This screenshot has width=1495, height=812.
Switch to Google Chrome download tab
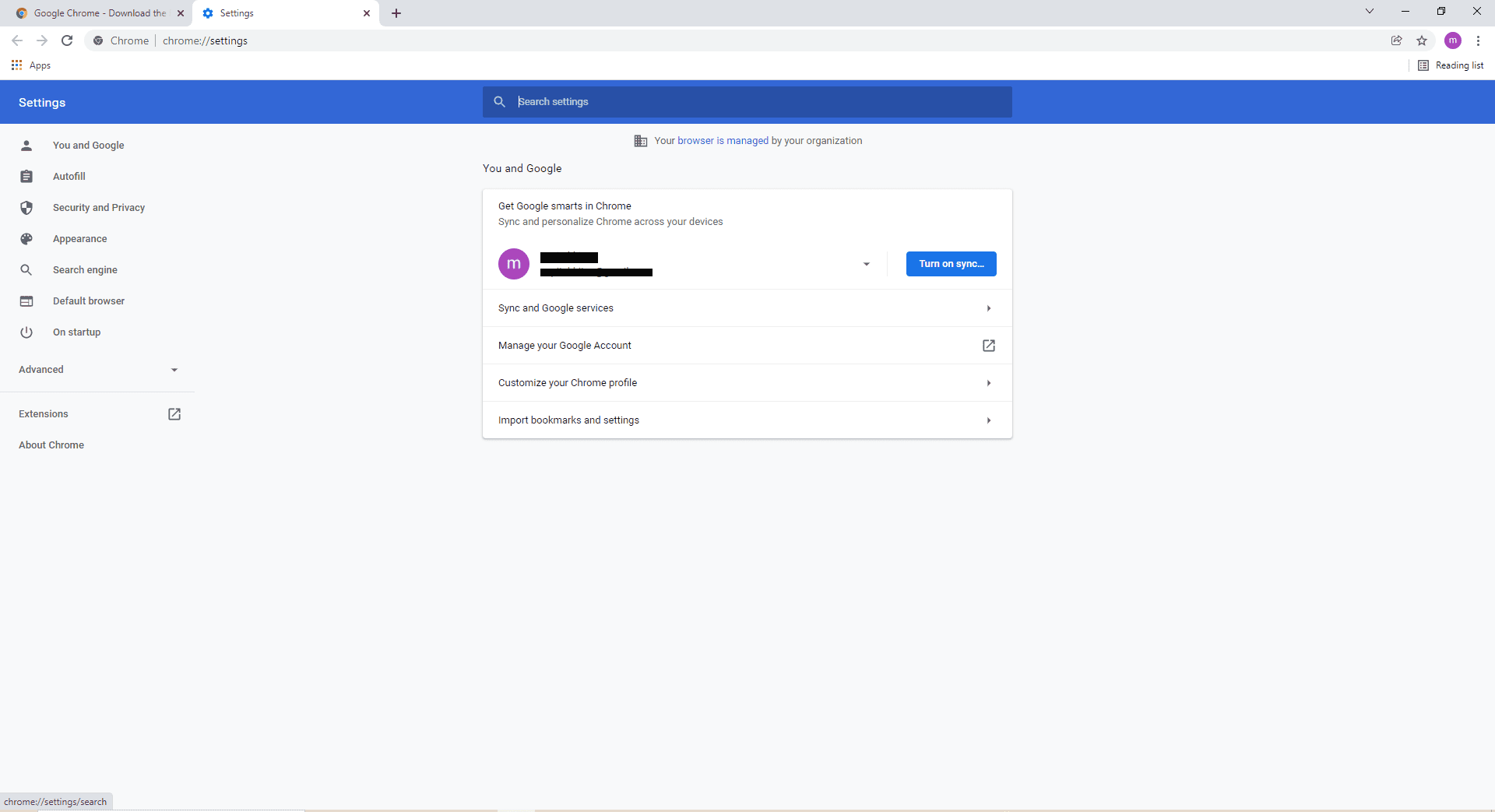coord(100,13)
